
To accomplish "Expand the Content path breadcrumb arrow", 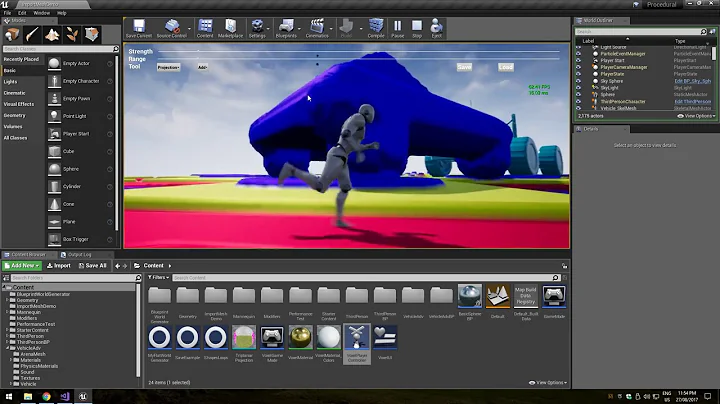I will coord(170,266).
